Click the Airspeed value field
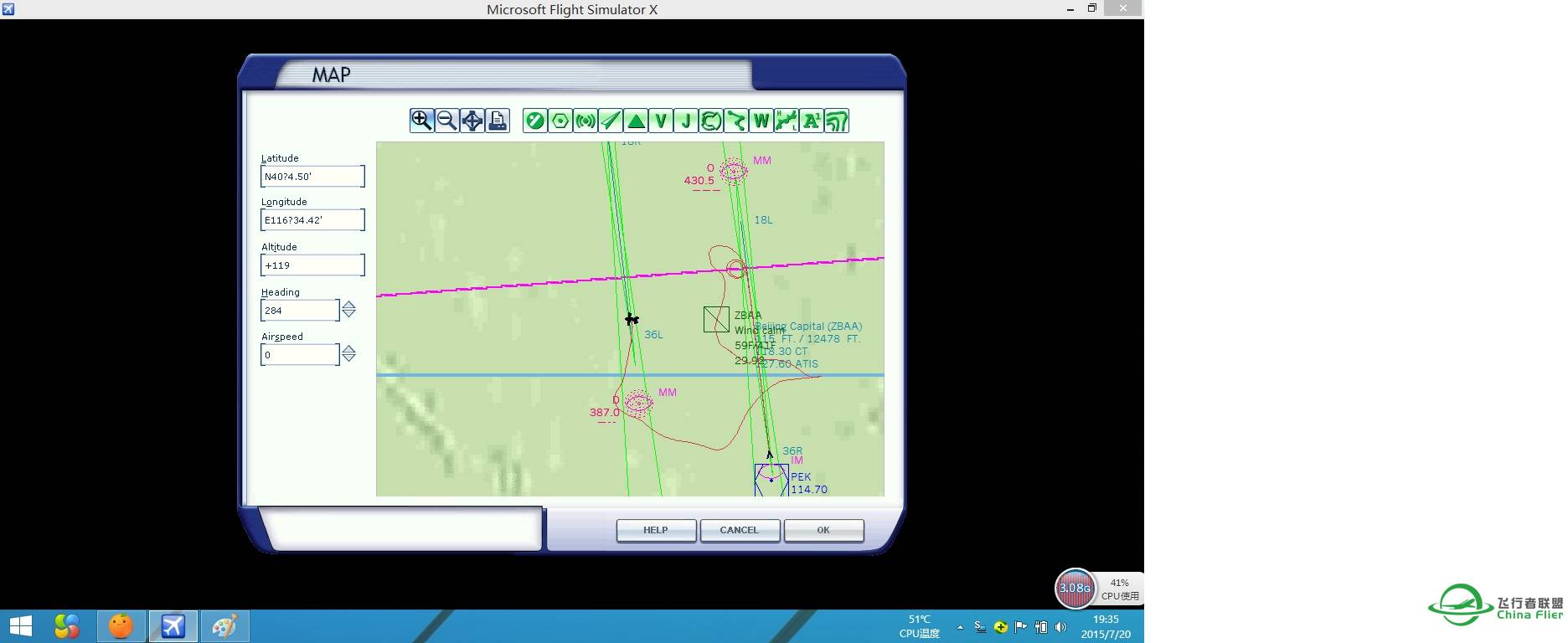The width and height of the screenshot is (1568, 643). pyautogui.click(x=300, y=354)
